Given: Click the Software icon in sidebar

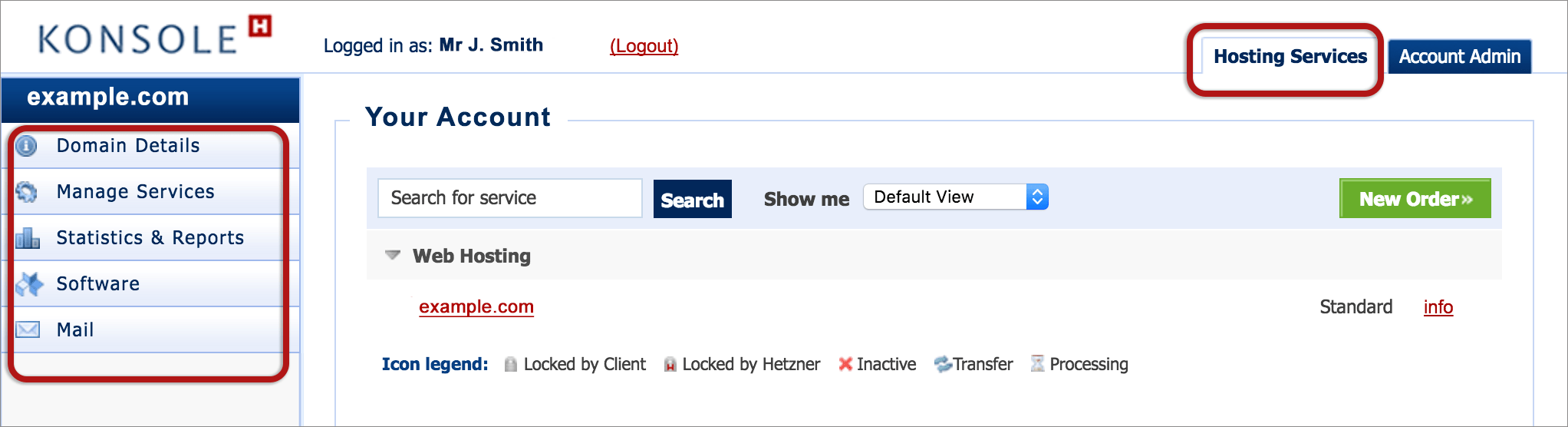Looking at the screenshot, I should click(x=29, y=284).
